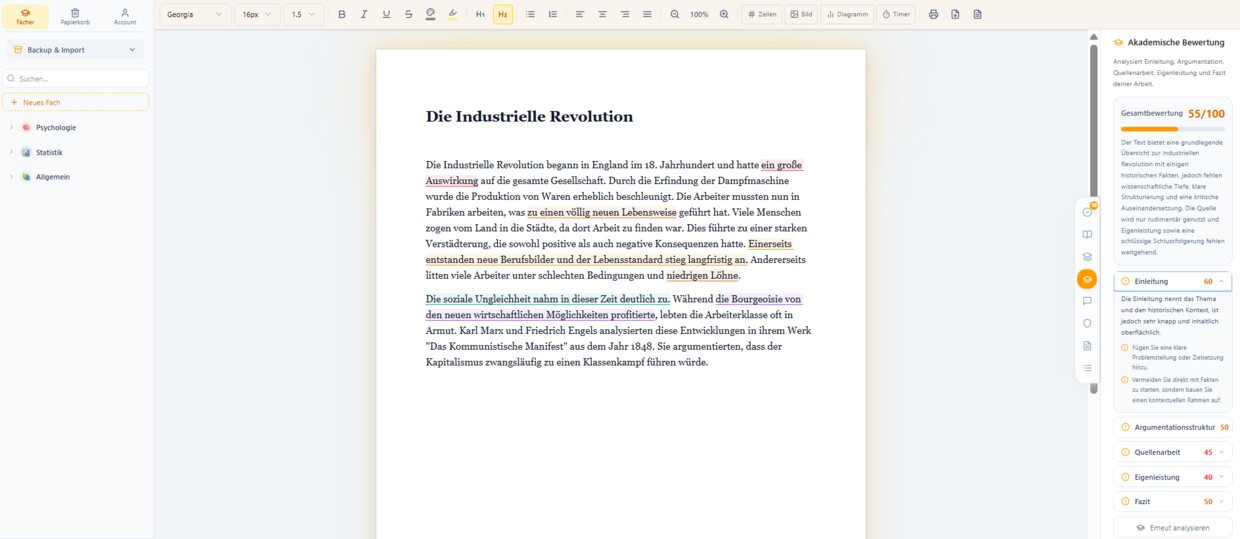Open the Georgia font dropdown
1240x539 pixels.
[x=195, y=15]
